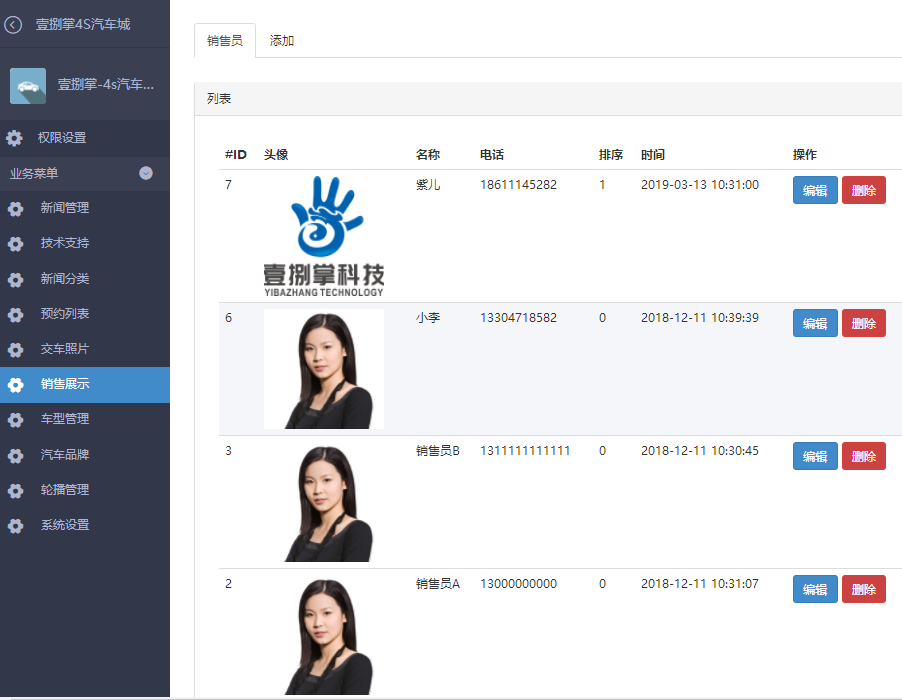This screenshot has height=700, width=902.
Task: Click gear icon next to 预约列表
Action: [16, 314]
